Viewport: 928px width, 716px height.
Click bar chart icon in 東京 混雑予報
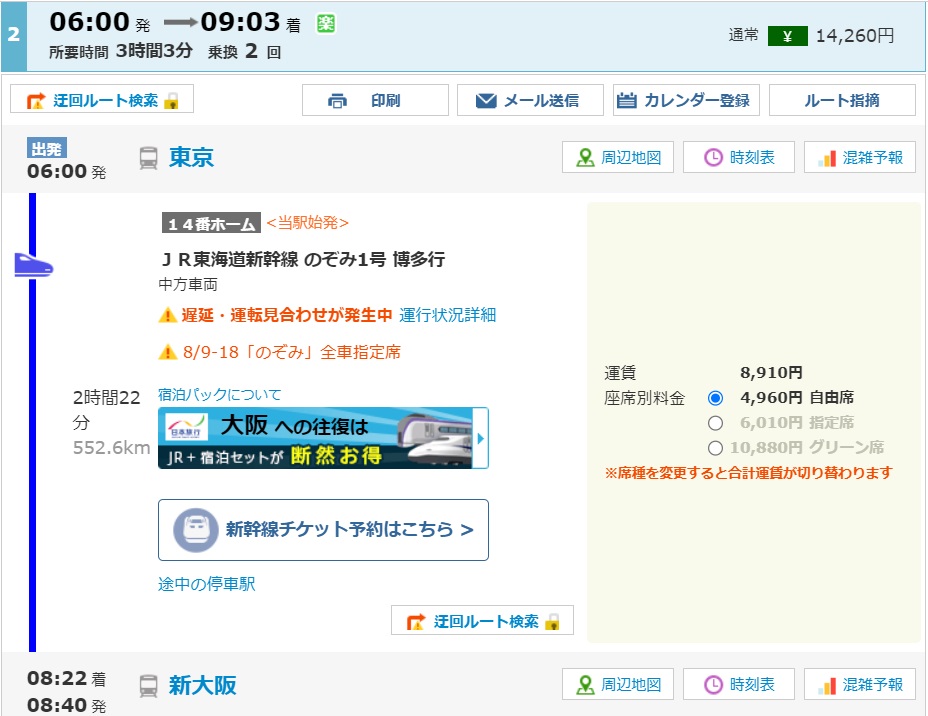(x=827, y=159)
